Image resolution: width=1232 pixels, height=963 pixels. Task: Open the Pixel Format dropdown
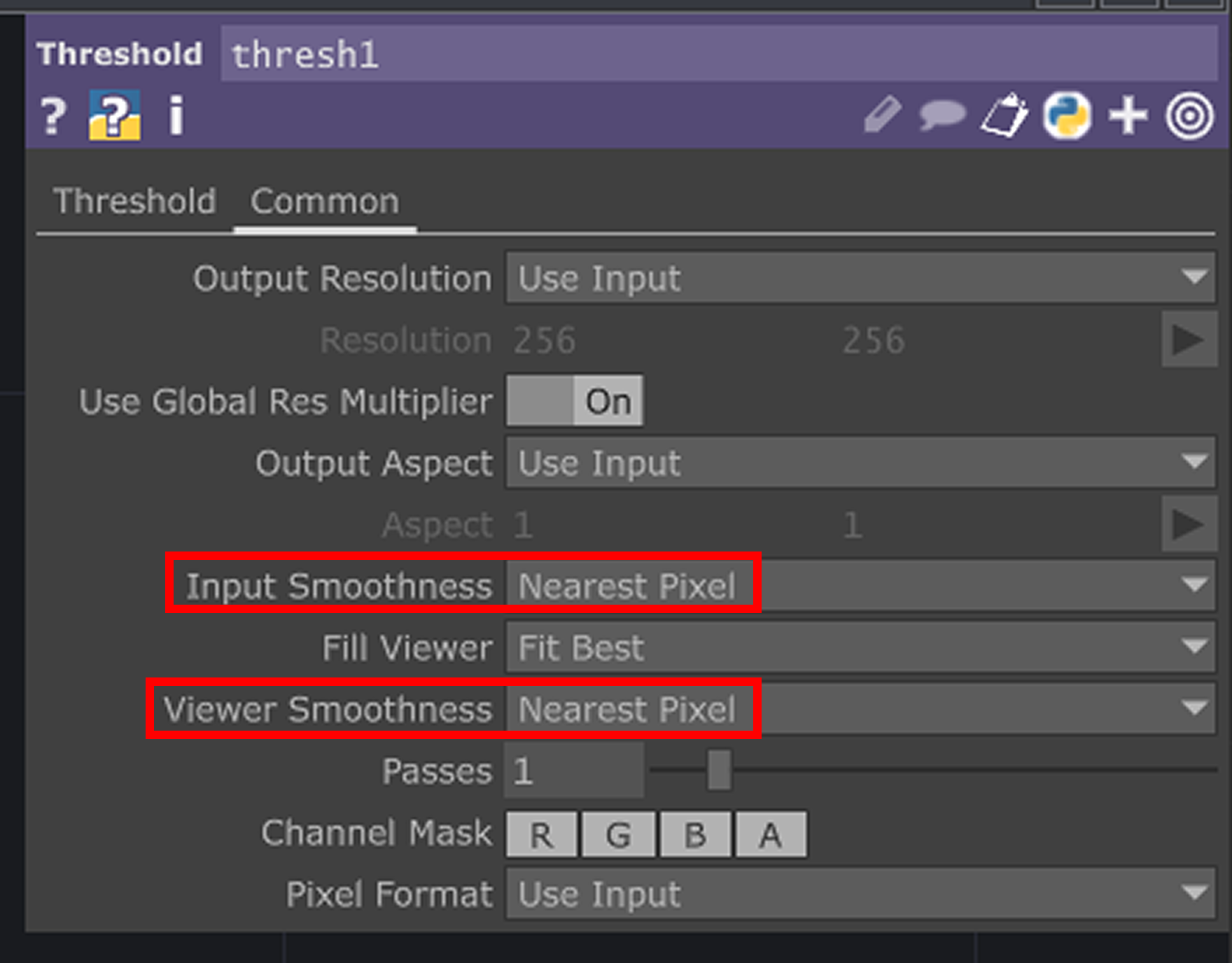[860, 894]
